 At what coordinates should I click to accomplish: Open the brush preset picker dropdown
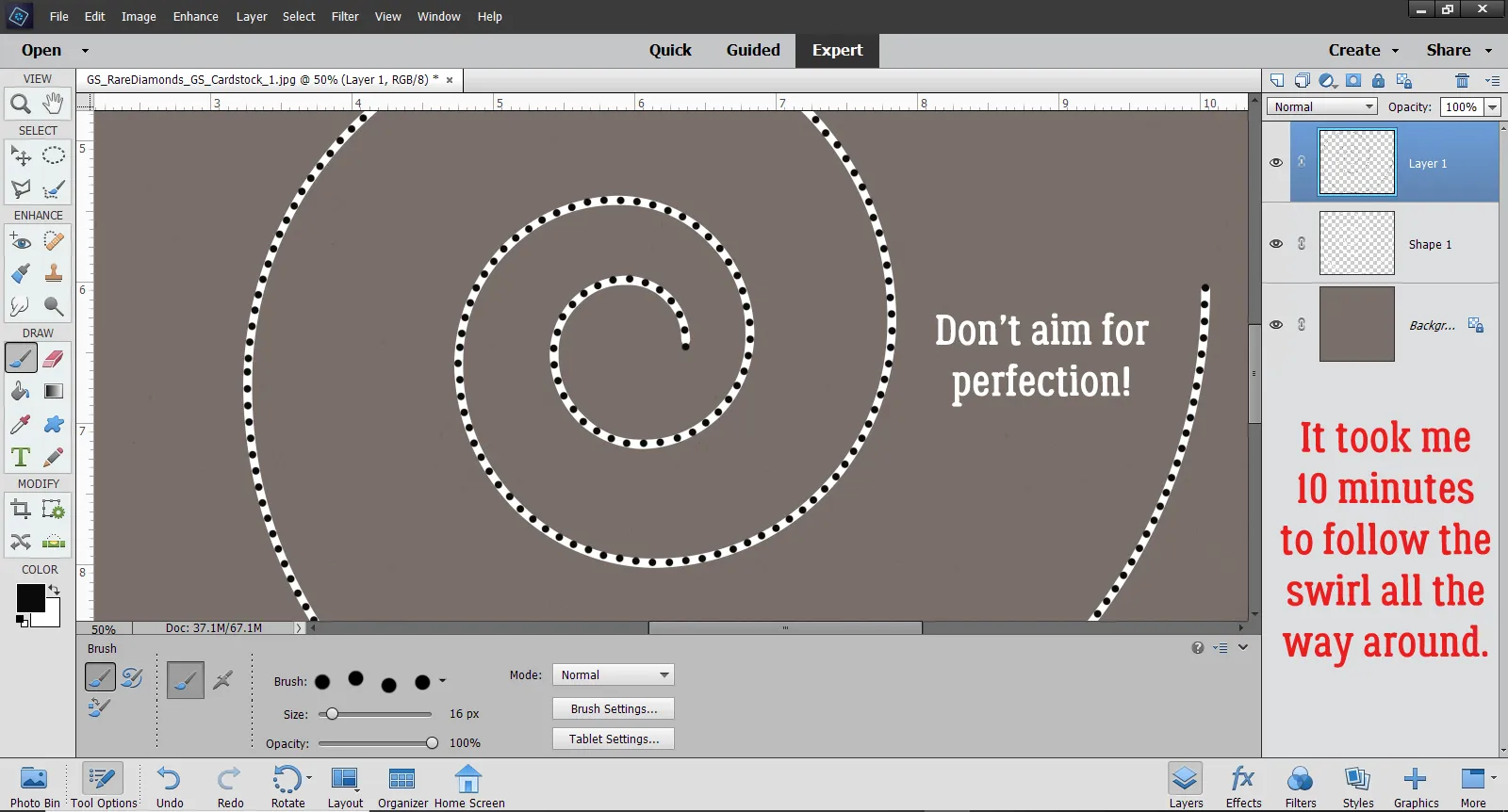[x=443, y=681]
